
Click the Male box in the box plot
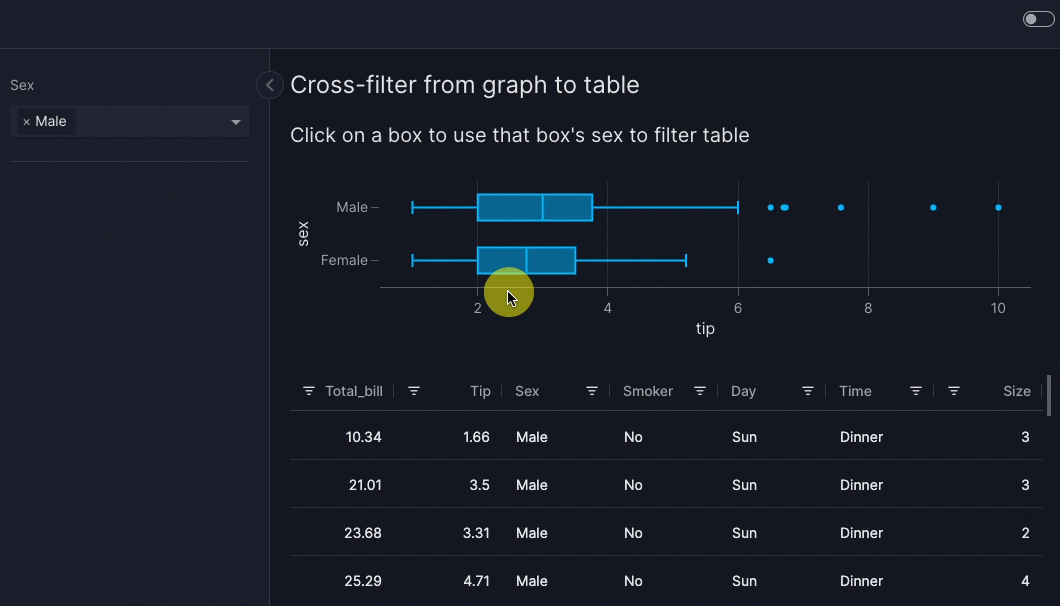point(534,207)
